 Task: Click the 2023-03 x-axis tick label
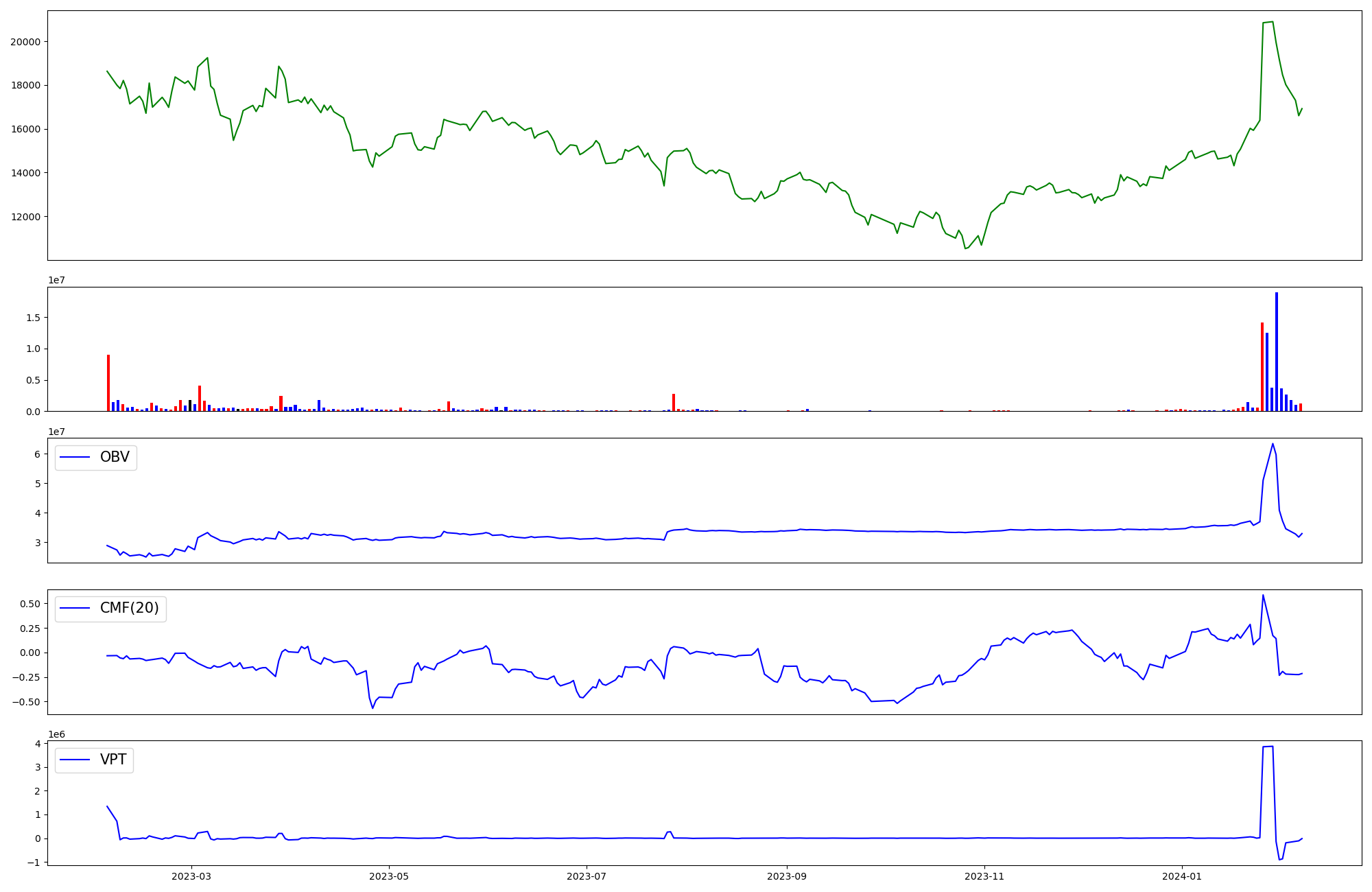(191, 876)
